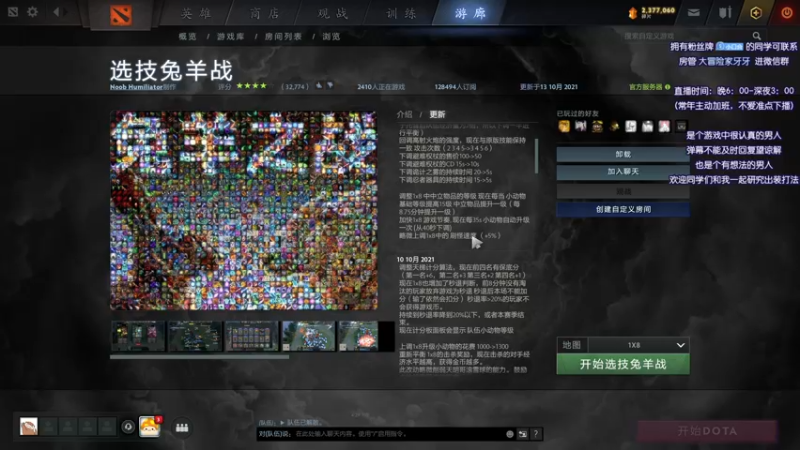The width and height of the screenshot is (800, 450).
Task: Click the large game preview image
Action: point(244,210)
